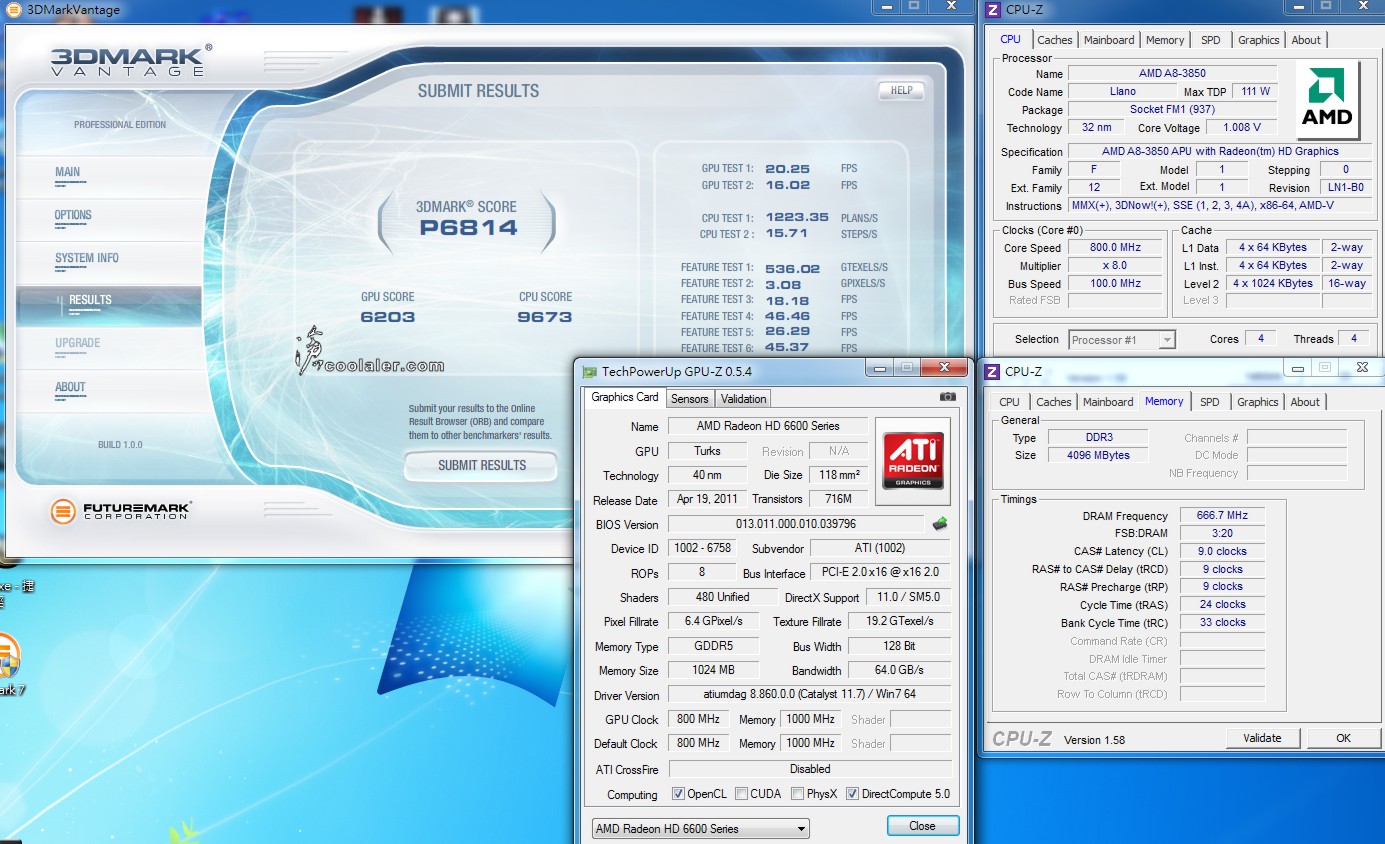Click the GPU-Z title bar icon
Viewport: 1385px width, 844px height.
590,372
